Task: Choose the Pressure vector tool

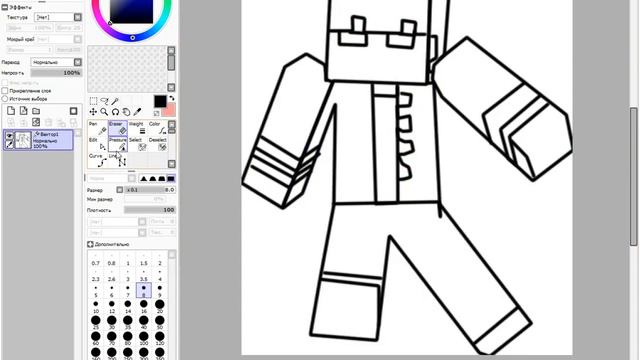Action: click(x=118, y=144)
